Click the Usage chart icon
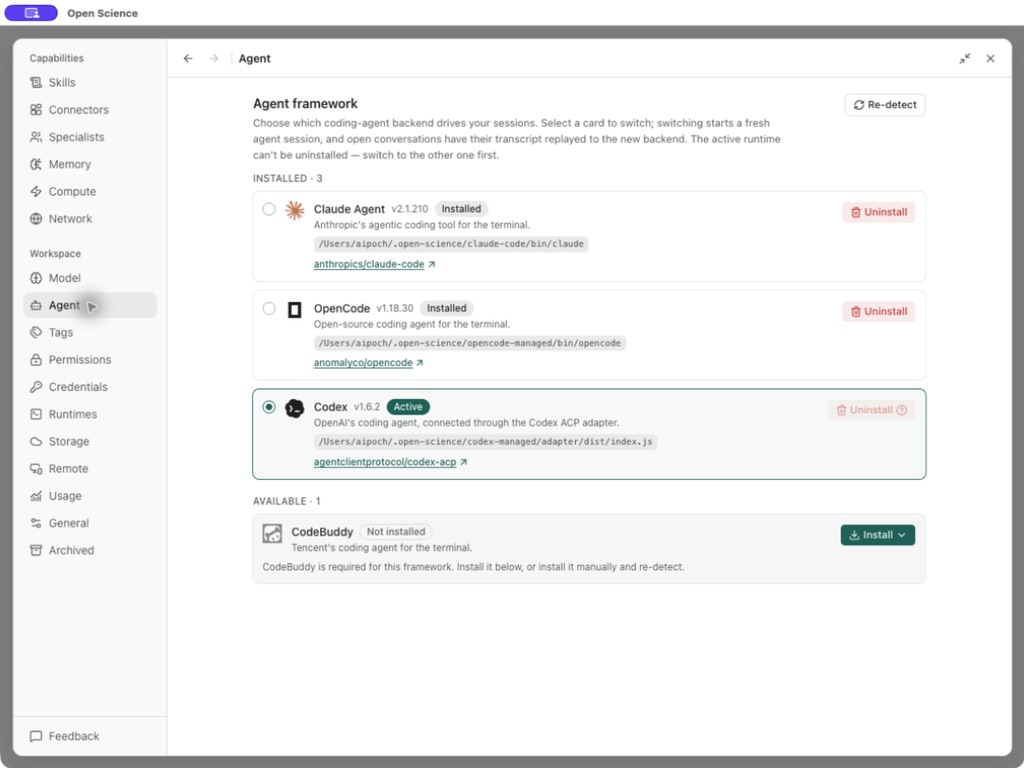Image resolution: width=1024 pixels, height=768 pixels. click(36, 496)
